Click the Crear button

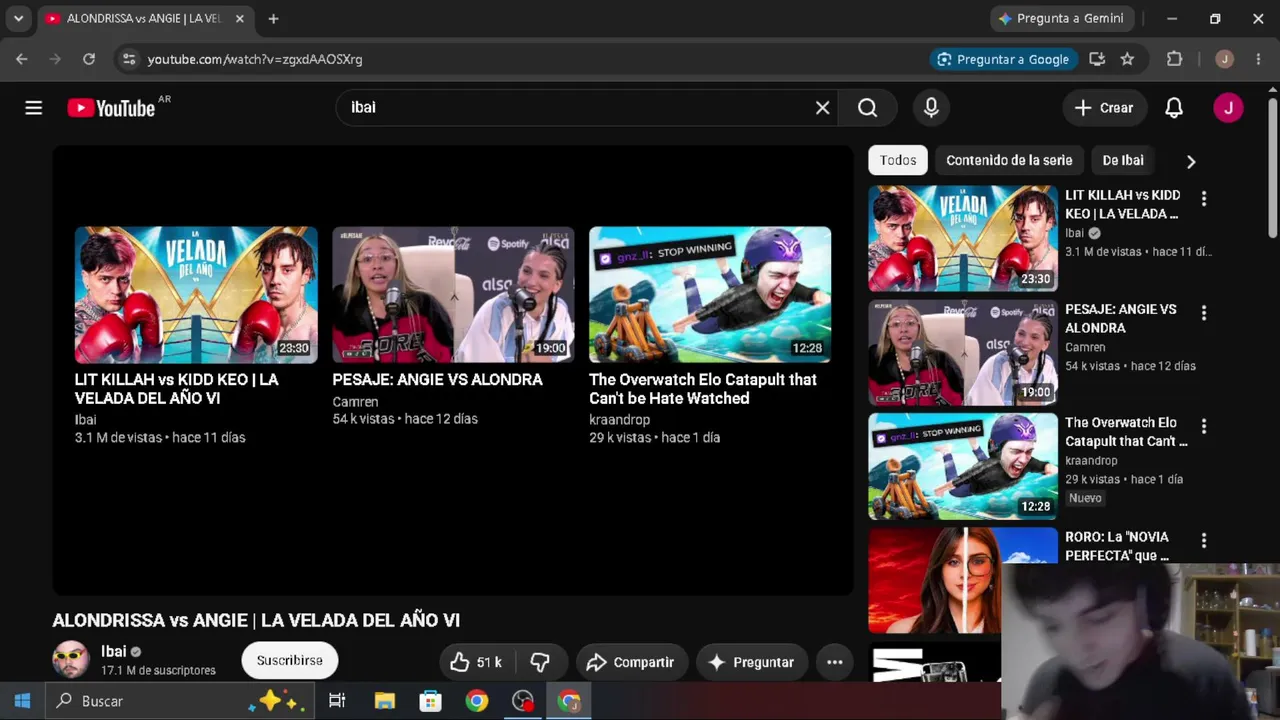coord(1104,108)
